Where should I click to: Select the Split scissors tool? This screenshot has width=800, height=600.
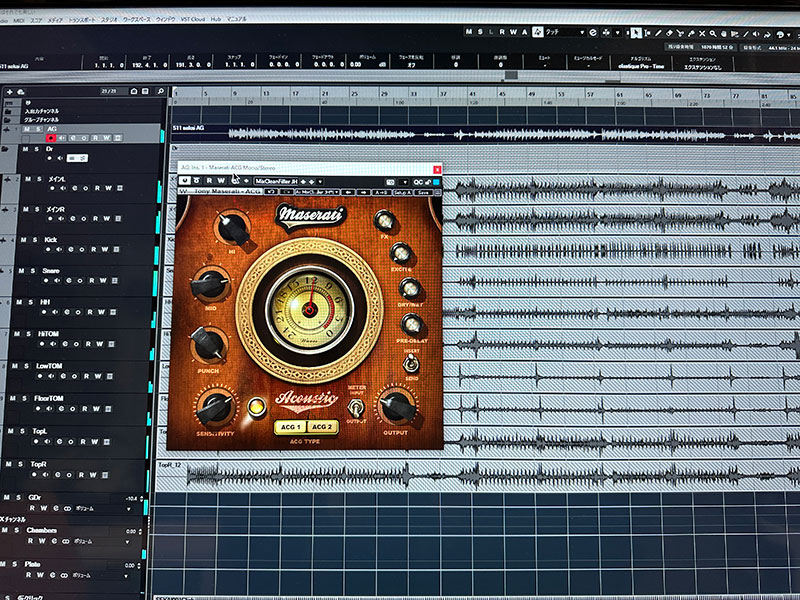coord(680,34)
